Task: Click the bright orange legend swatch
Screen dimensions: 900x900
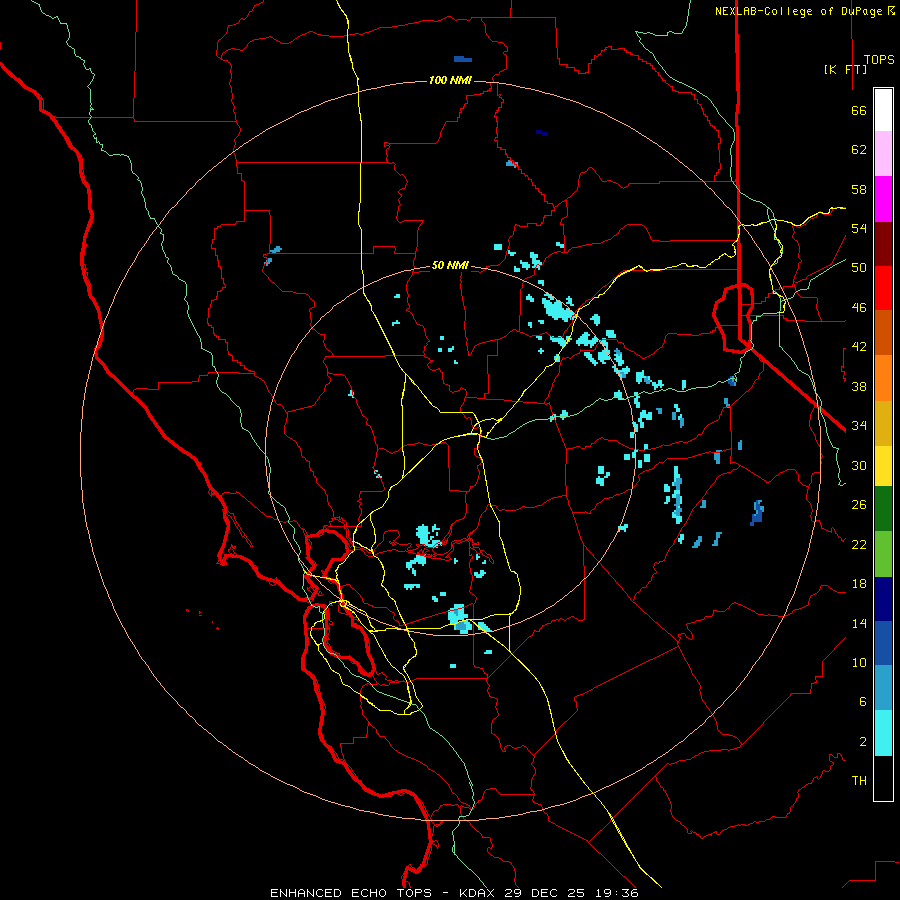Action: (x=883, y=378)
